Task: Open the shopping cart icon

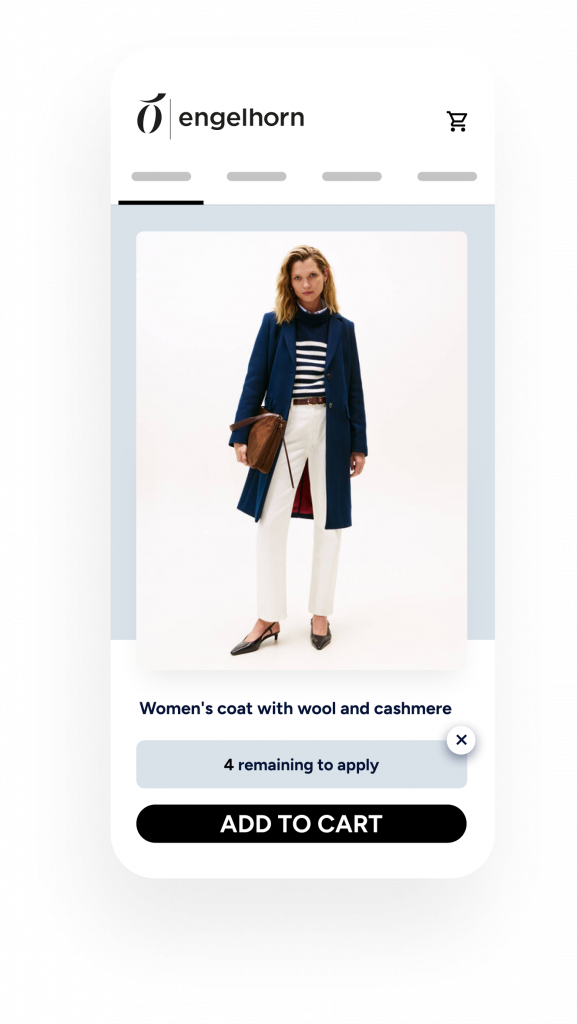Action: [x=457, y=121]
